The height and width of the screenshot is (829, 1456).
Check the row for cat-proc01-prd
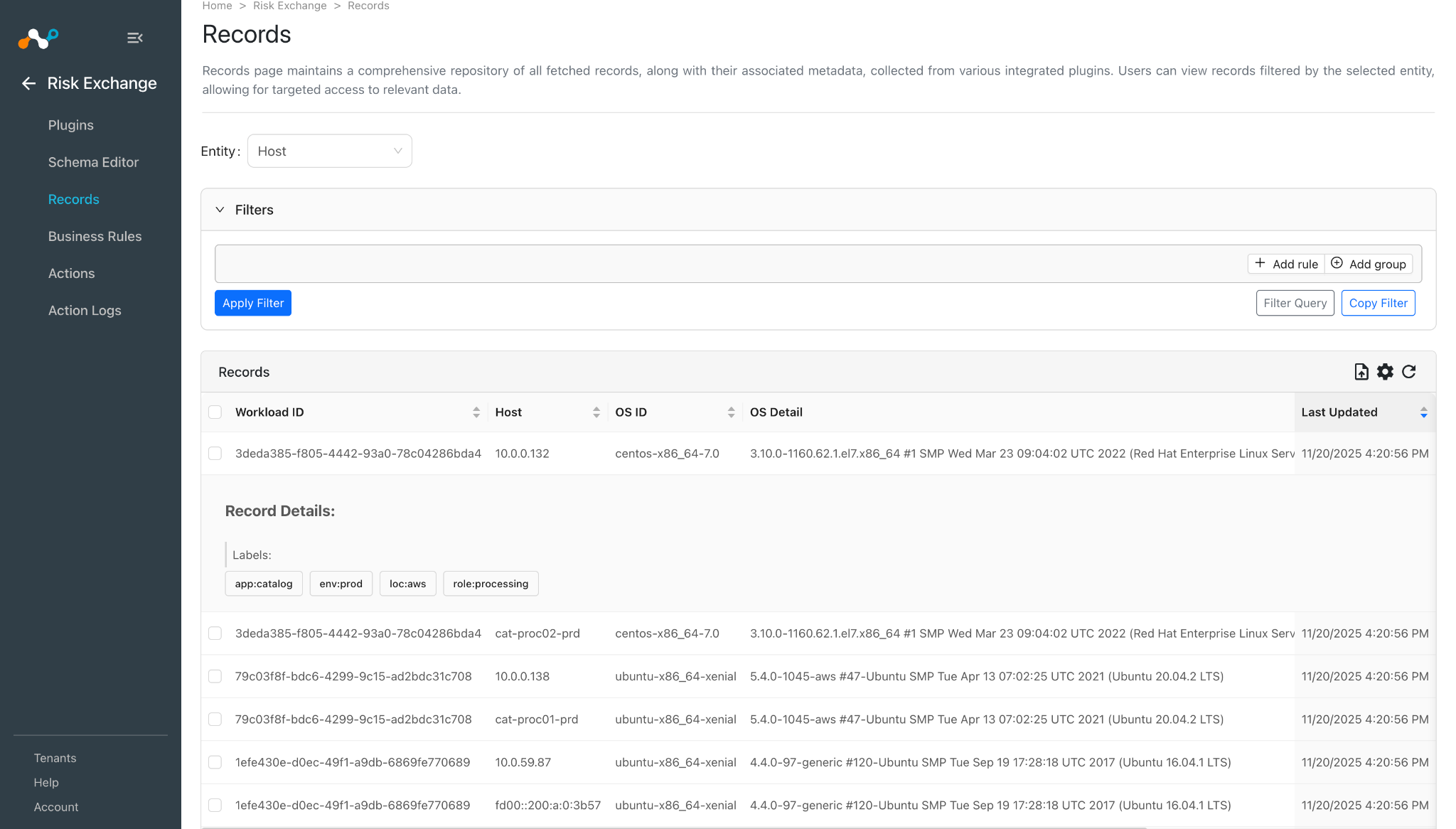(215, 720)
